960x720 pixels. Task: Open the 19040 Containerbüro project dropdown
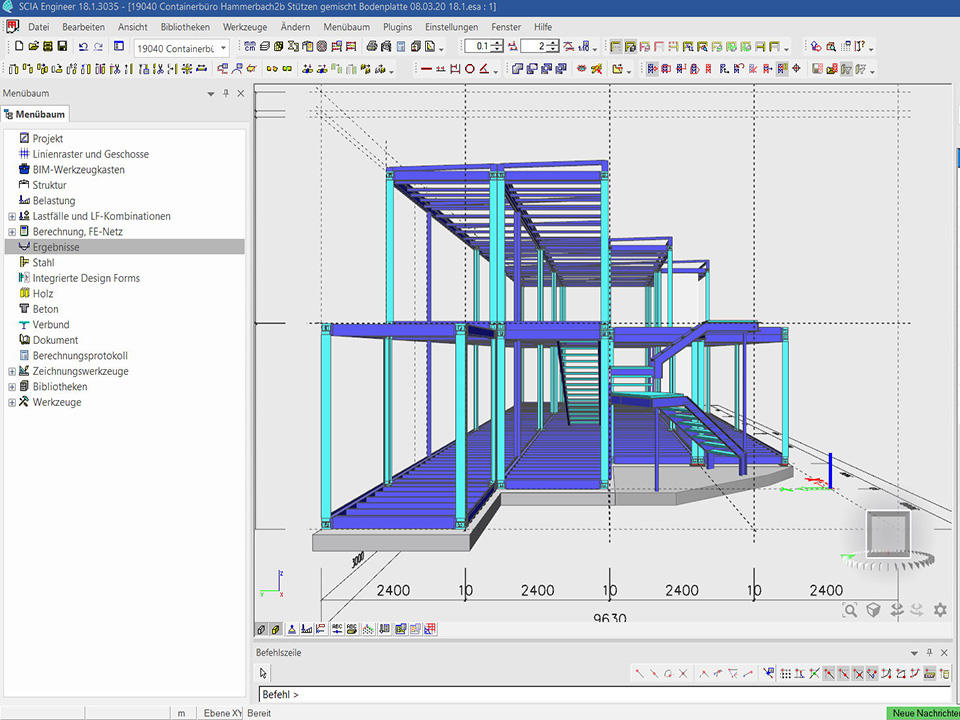(x=223, y=47)
